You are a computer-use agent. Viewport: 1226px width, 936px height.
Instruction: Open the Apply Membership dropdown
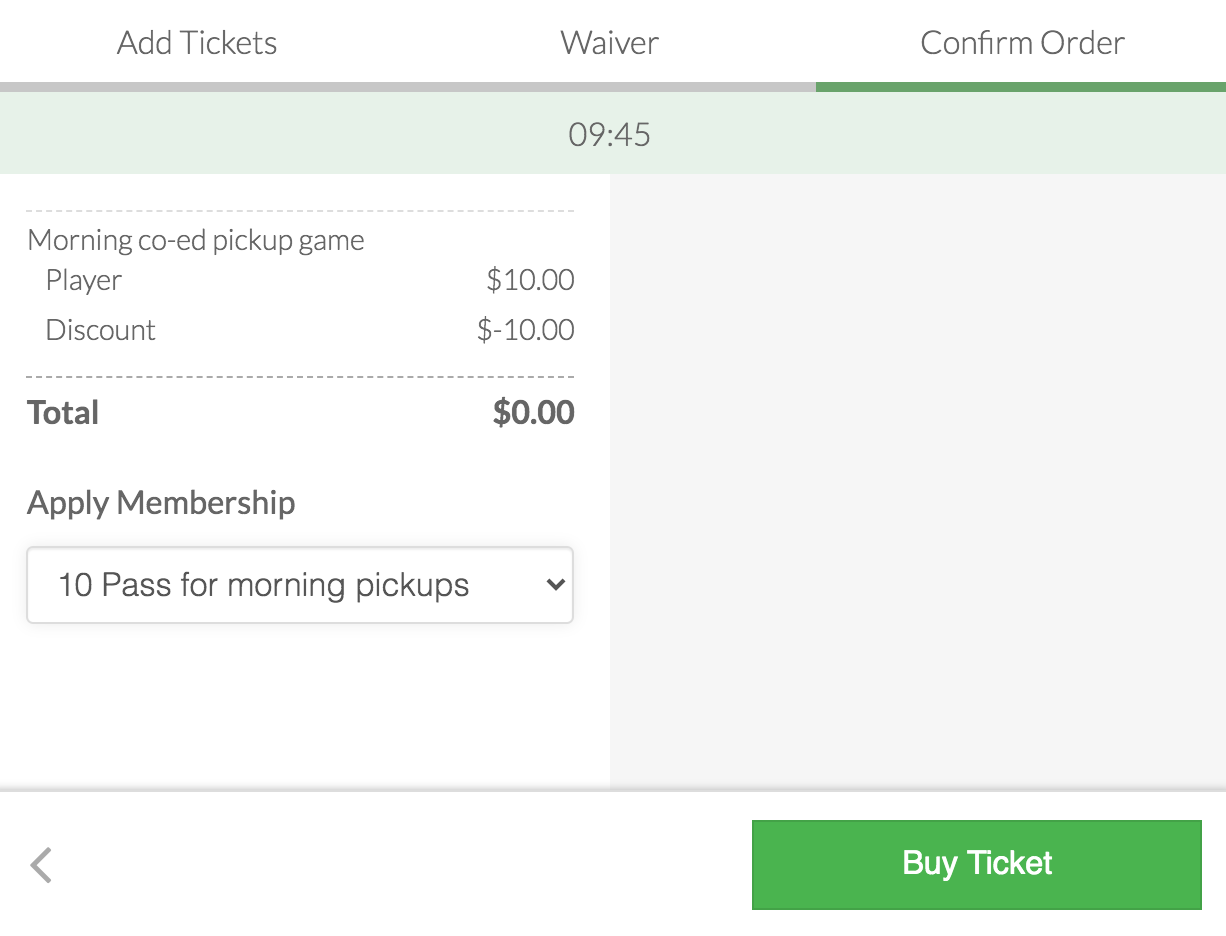click(x=299, y=585)
